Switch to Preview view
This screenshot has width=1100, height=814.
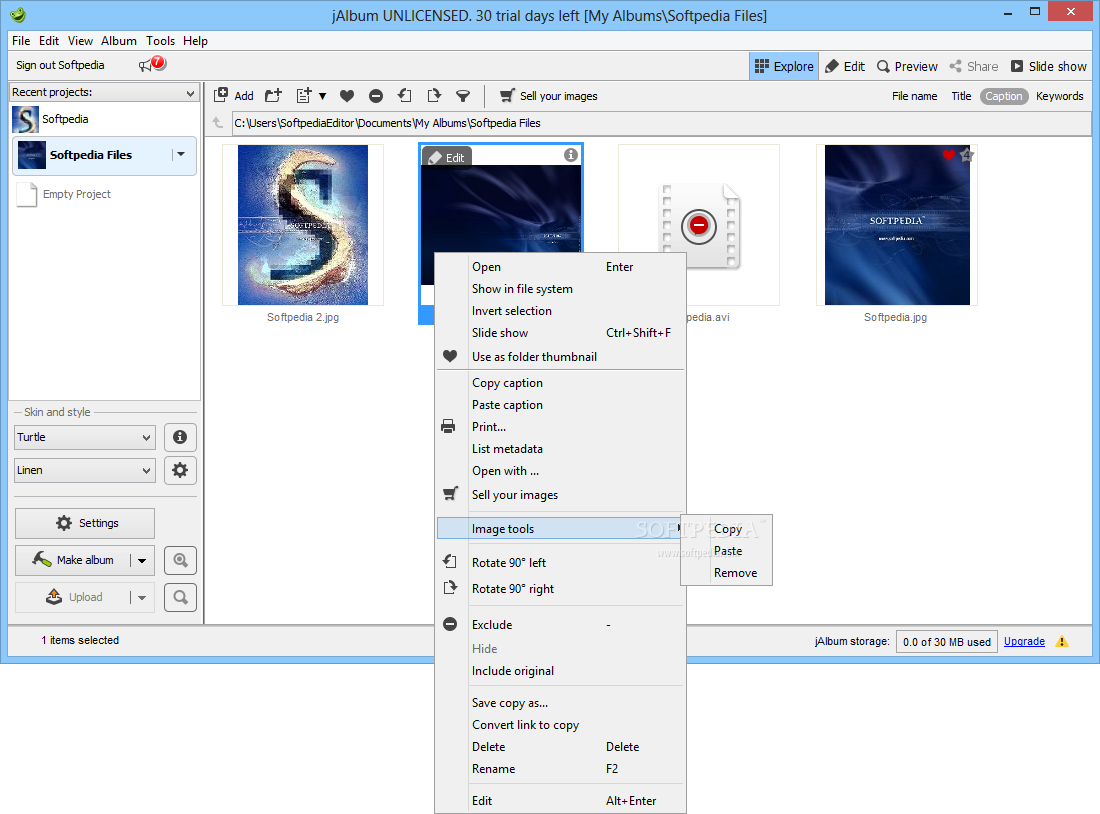pyautogui.click(x=907, y=66)
